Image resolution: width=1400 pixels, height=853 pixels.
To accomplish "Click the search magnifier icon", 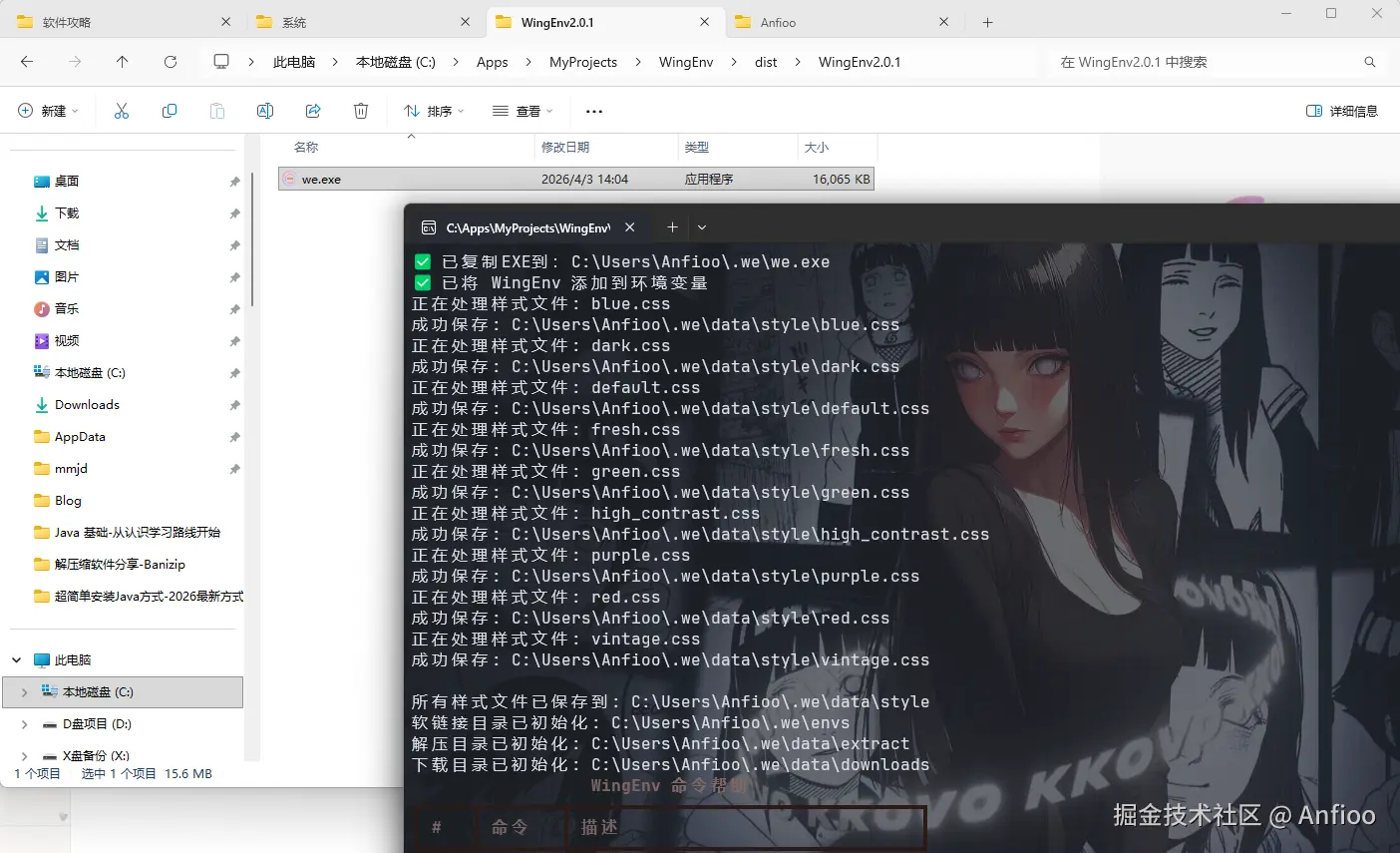I will (1370, 62).
